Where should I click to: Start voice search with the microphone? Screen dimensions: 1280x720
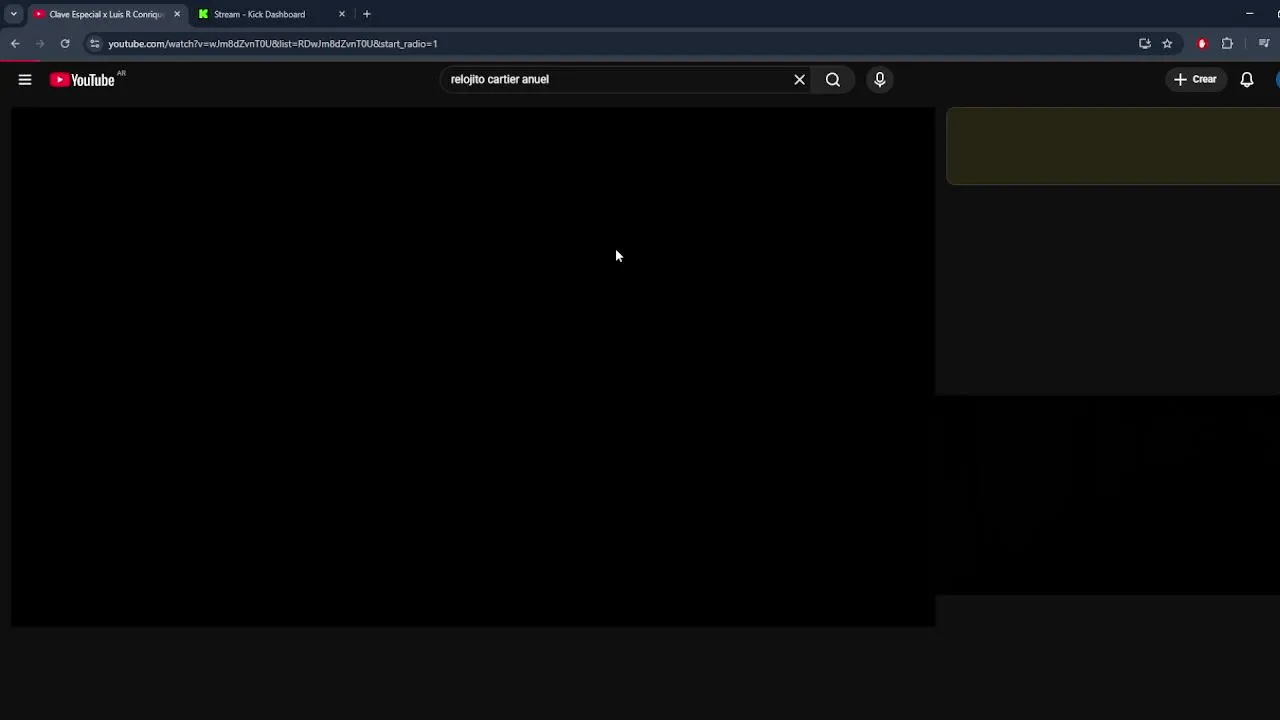(880, 79)
